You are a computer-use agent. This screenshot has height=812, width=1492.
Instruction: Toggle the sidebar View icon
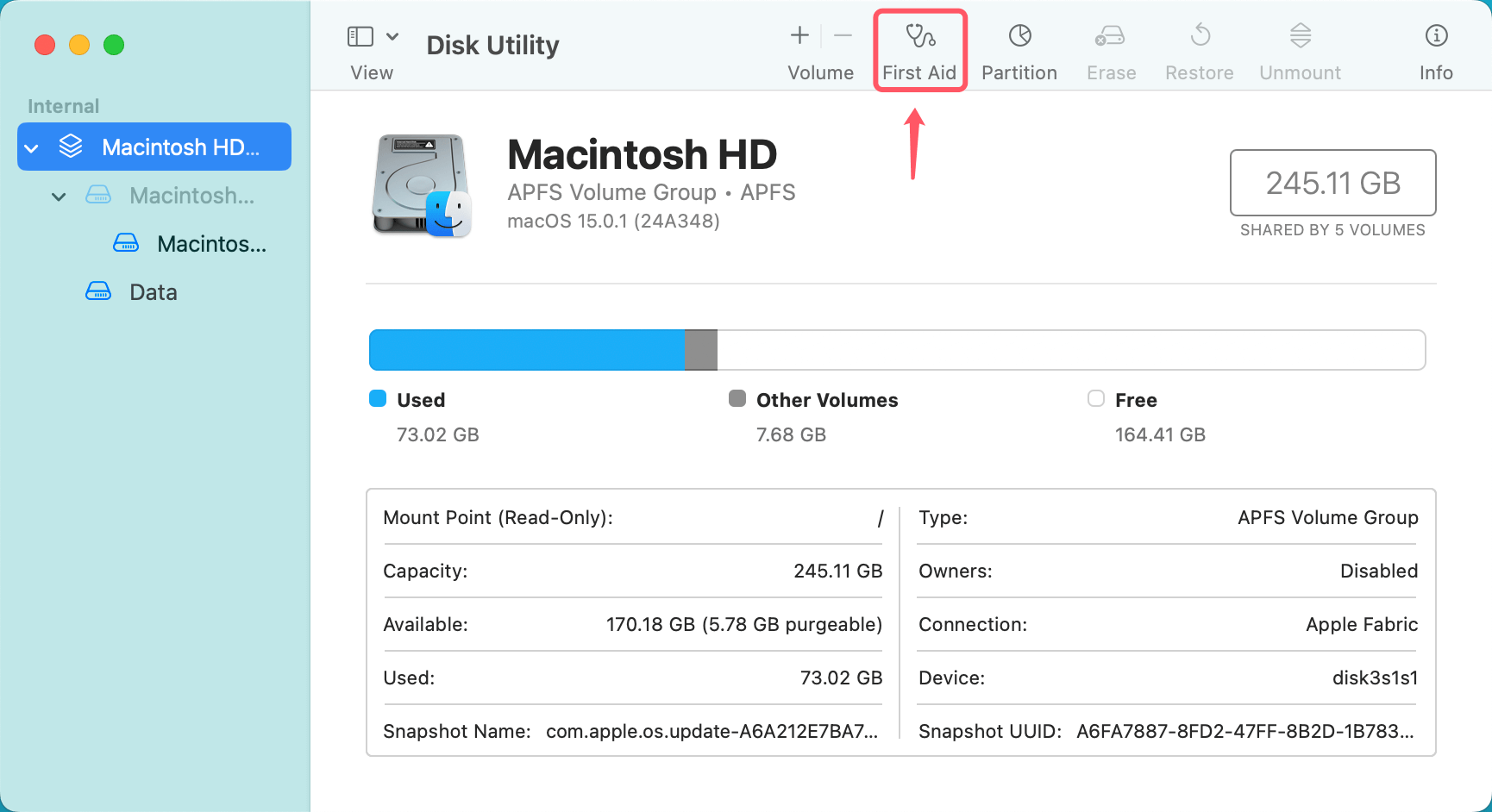click(360, 36)
